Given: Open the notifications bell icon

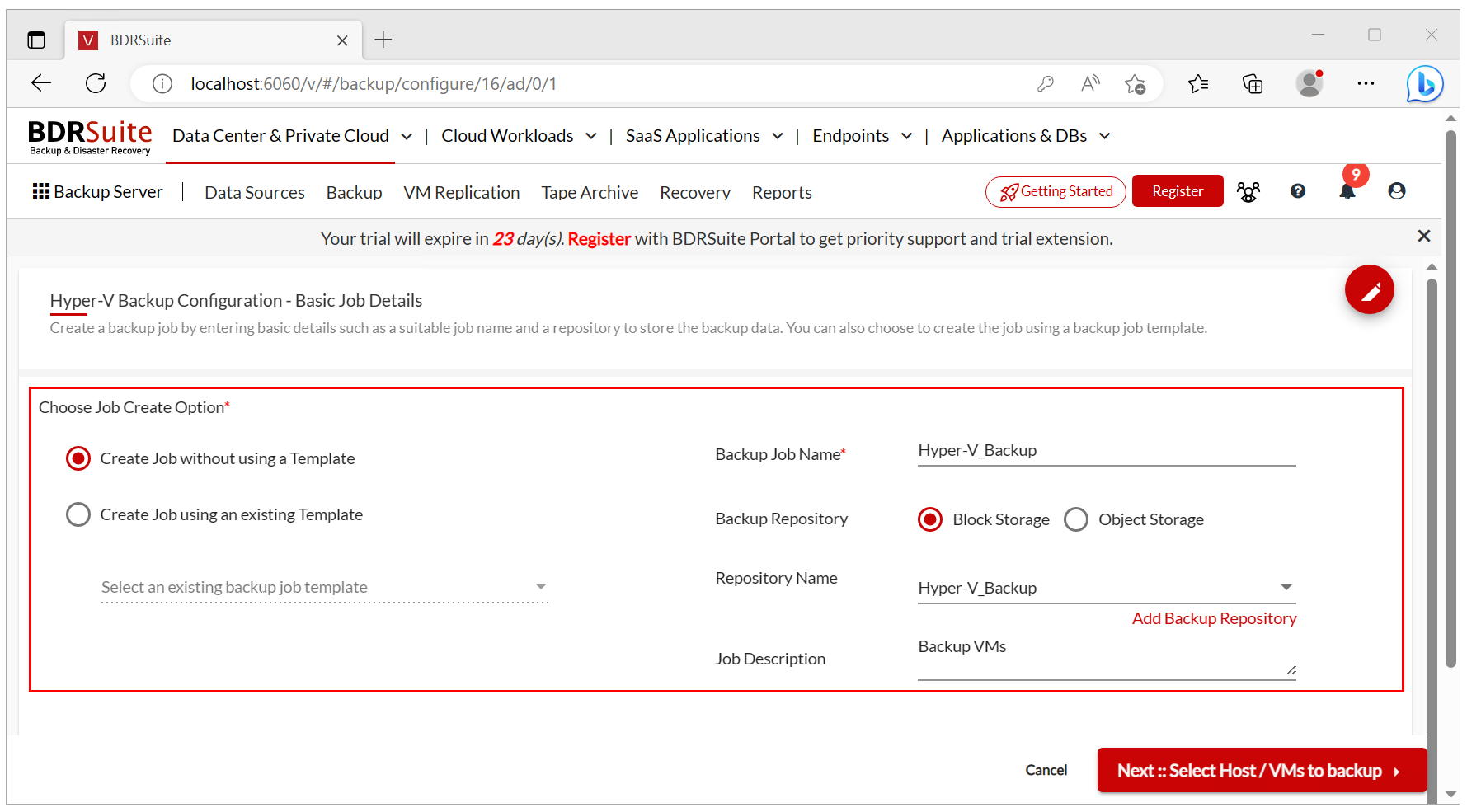Looking at the screenshot, I should (x=1347, y=191).
